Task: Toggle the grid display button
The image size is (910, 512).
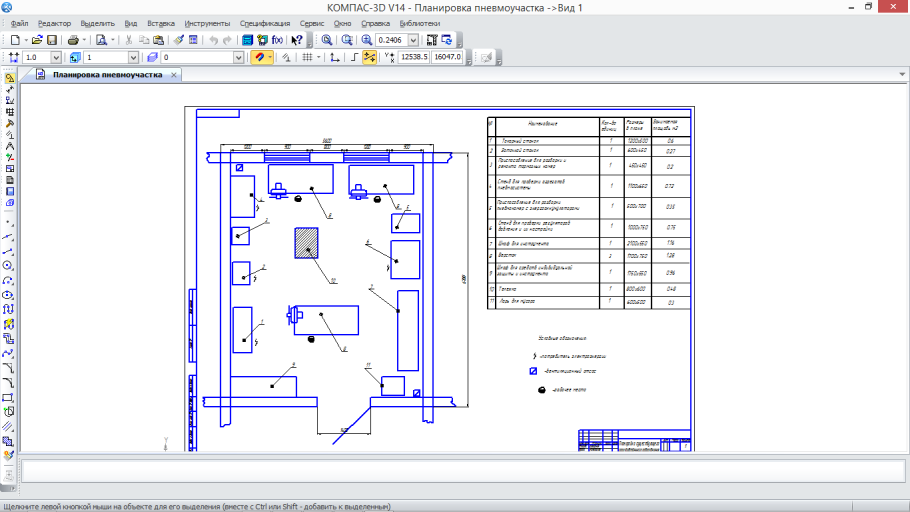Action: [308, 57]
